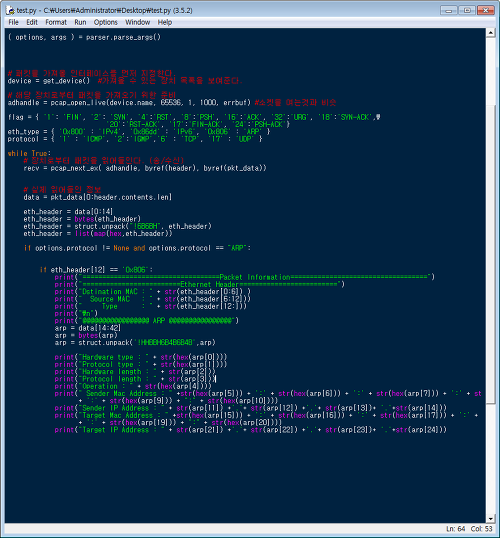
Task: Click the 'Target IP Address' print line
Action: (x=251, y=430)
